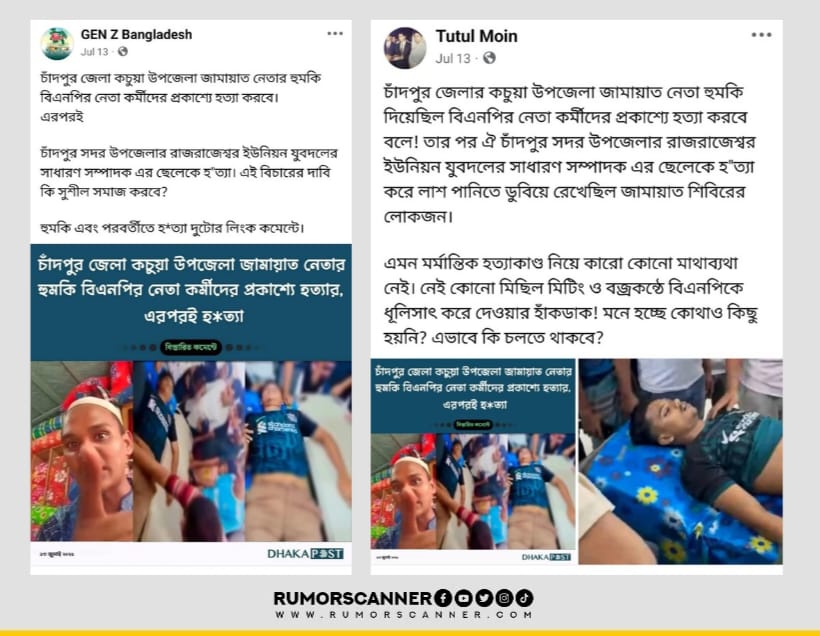
Task: Open three-dot menu on Tutul Moin post
Action: click(761, 35)
